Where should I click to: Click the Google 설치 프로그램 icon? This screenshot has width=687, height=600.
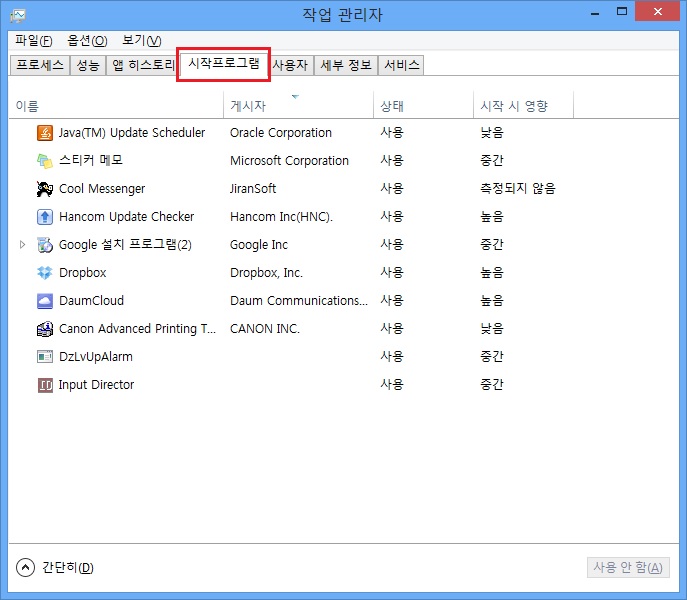pos(45,245)
